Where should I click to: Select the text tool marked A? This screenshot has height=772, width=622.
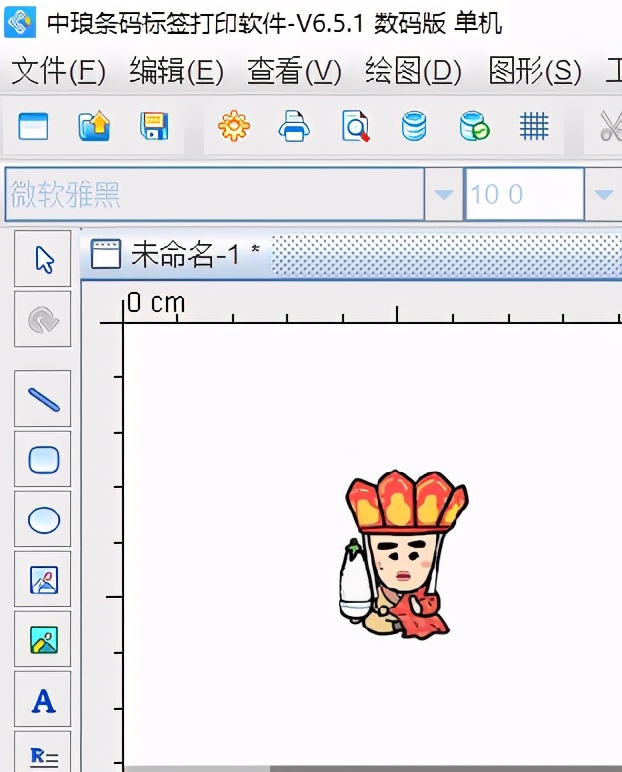tap(43, 700)
